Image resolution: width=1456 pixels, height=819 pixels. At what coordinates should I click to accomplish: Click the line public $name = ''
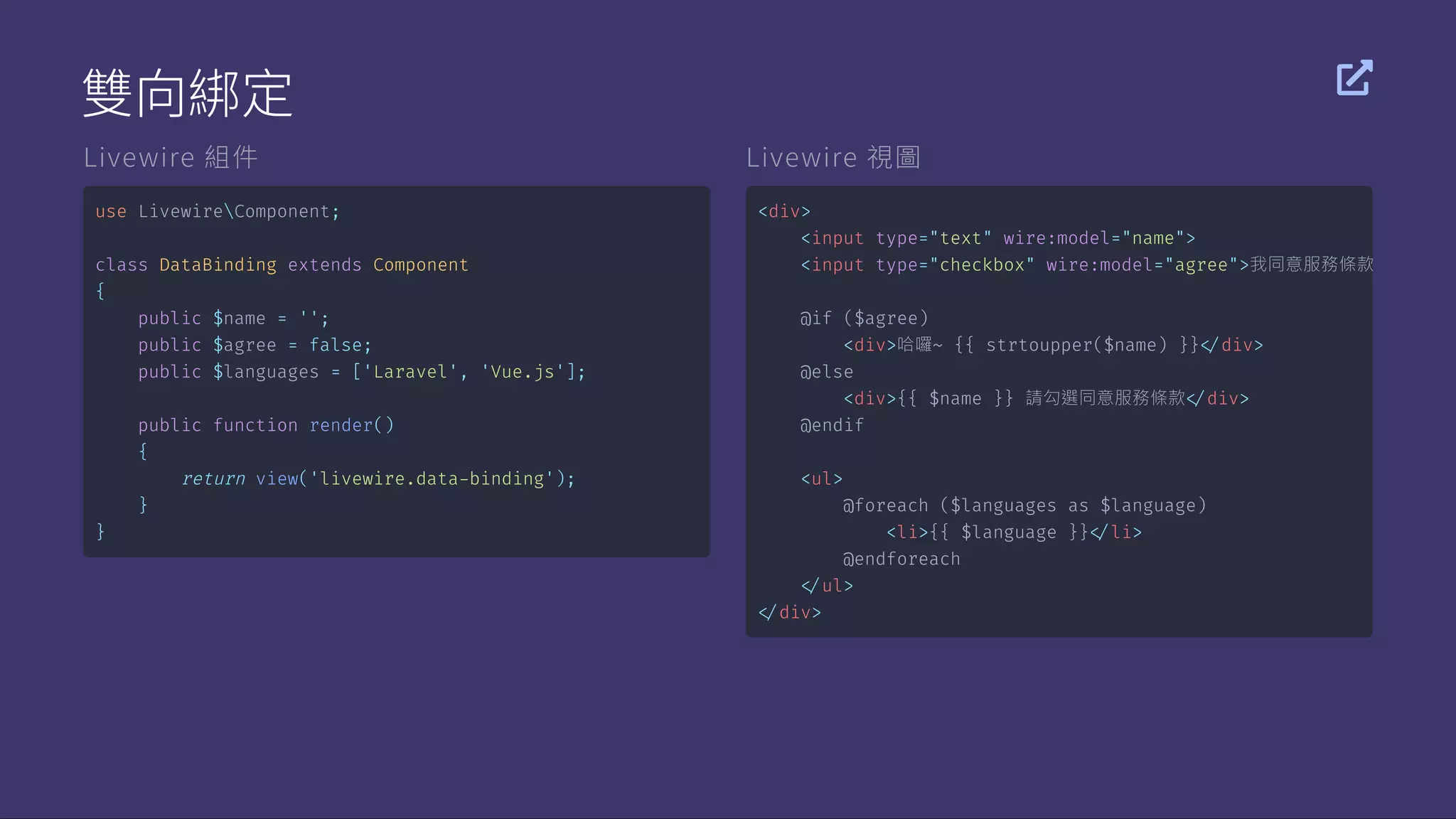tap(233, 318)
